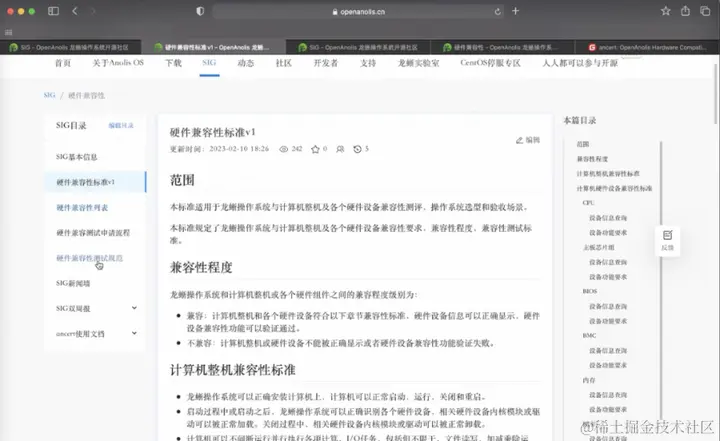Jump to 兼容性程度 in the page outline

[x=592, y=159]
